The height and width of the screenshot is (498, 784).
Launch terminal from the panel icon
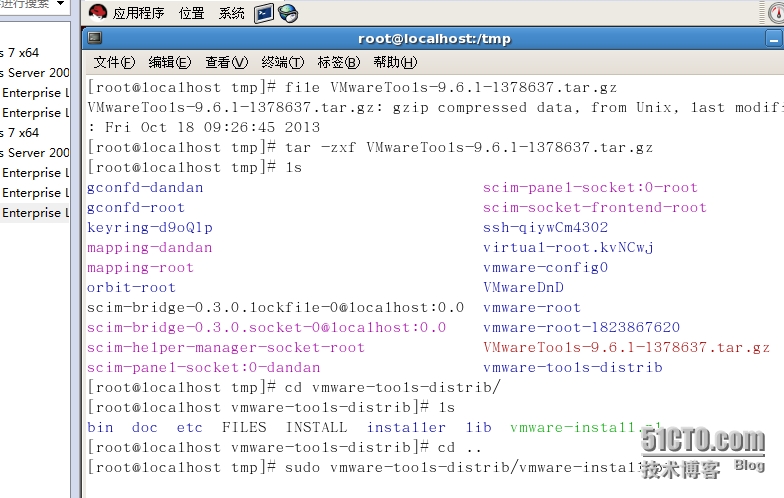click(264, 14)
